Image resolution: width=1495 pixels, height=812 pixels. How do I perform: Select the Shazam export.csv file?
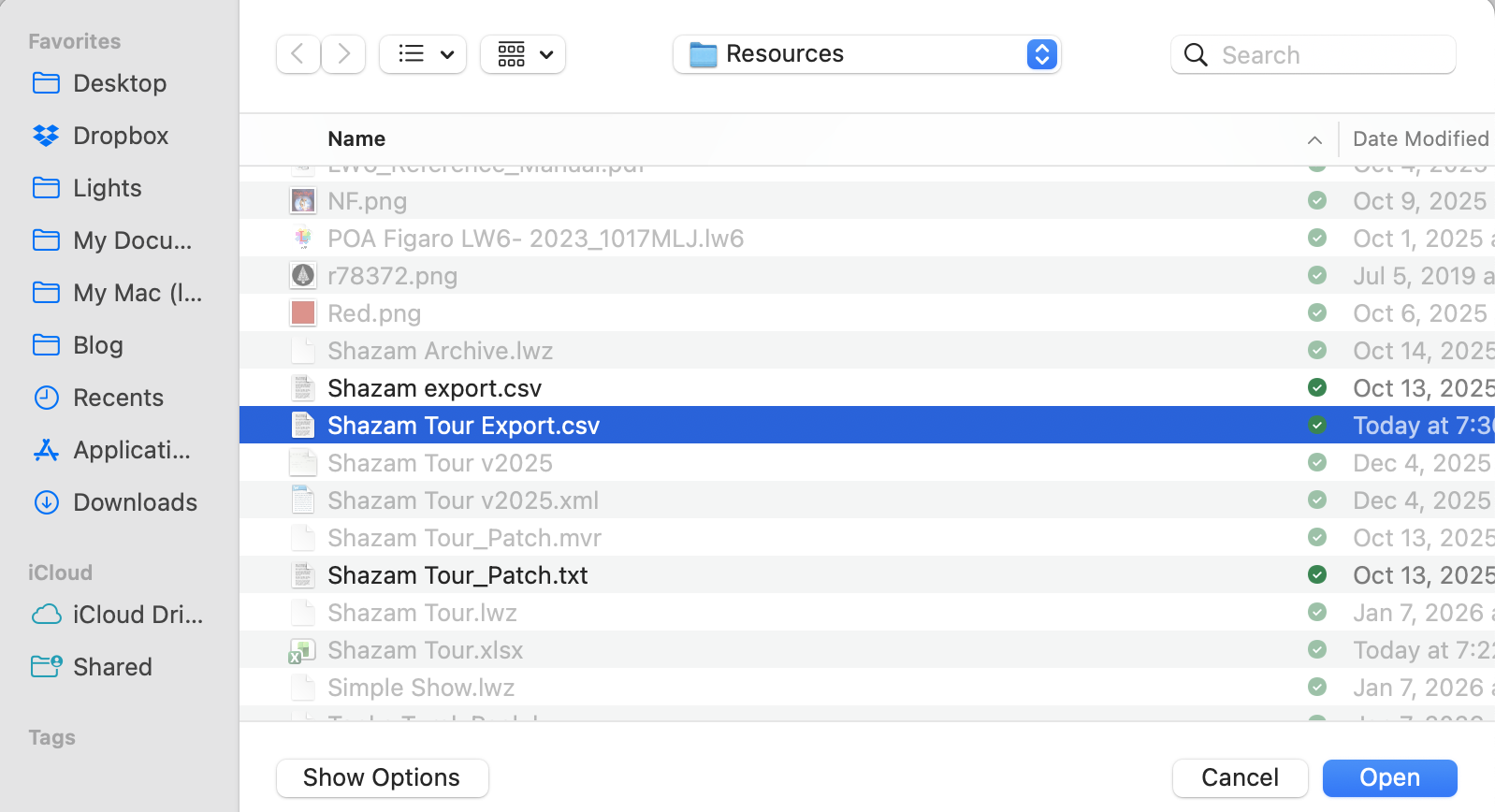(x=434, y=388)
